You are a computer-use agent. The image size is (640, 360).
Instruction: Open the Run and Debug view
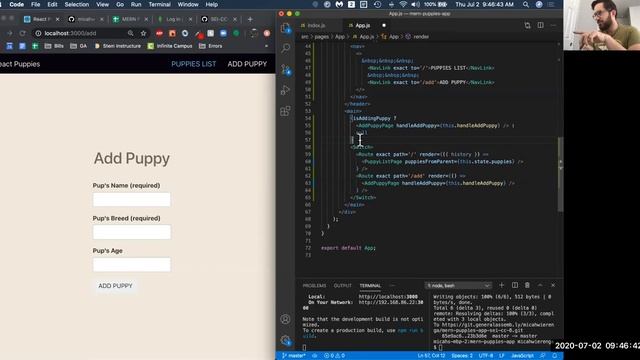point(285,90)
